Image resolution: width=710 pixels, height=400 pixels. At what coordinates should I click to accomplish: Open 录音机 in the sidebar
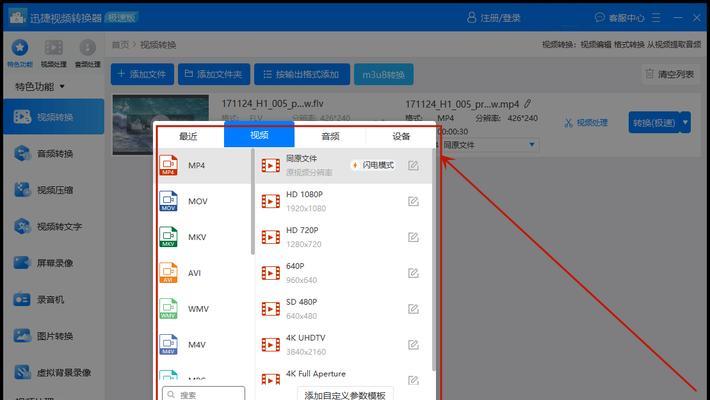pos(53,299)
